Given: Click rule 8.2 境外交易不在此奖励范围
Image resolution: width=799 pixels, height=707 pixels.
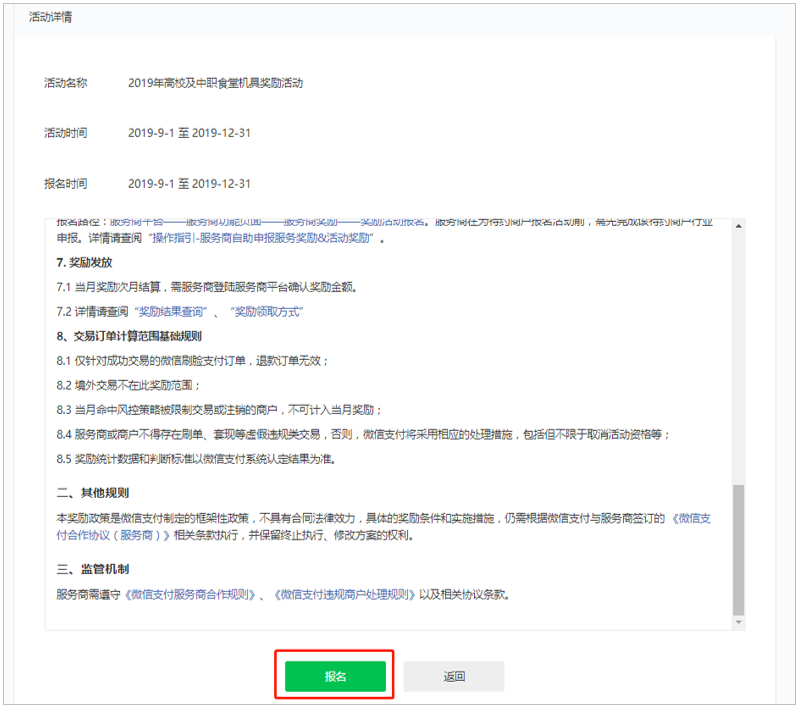Looking at the screenshot, I should click(x=128, y=385).
